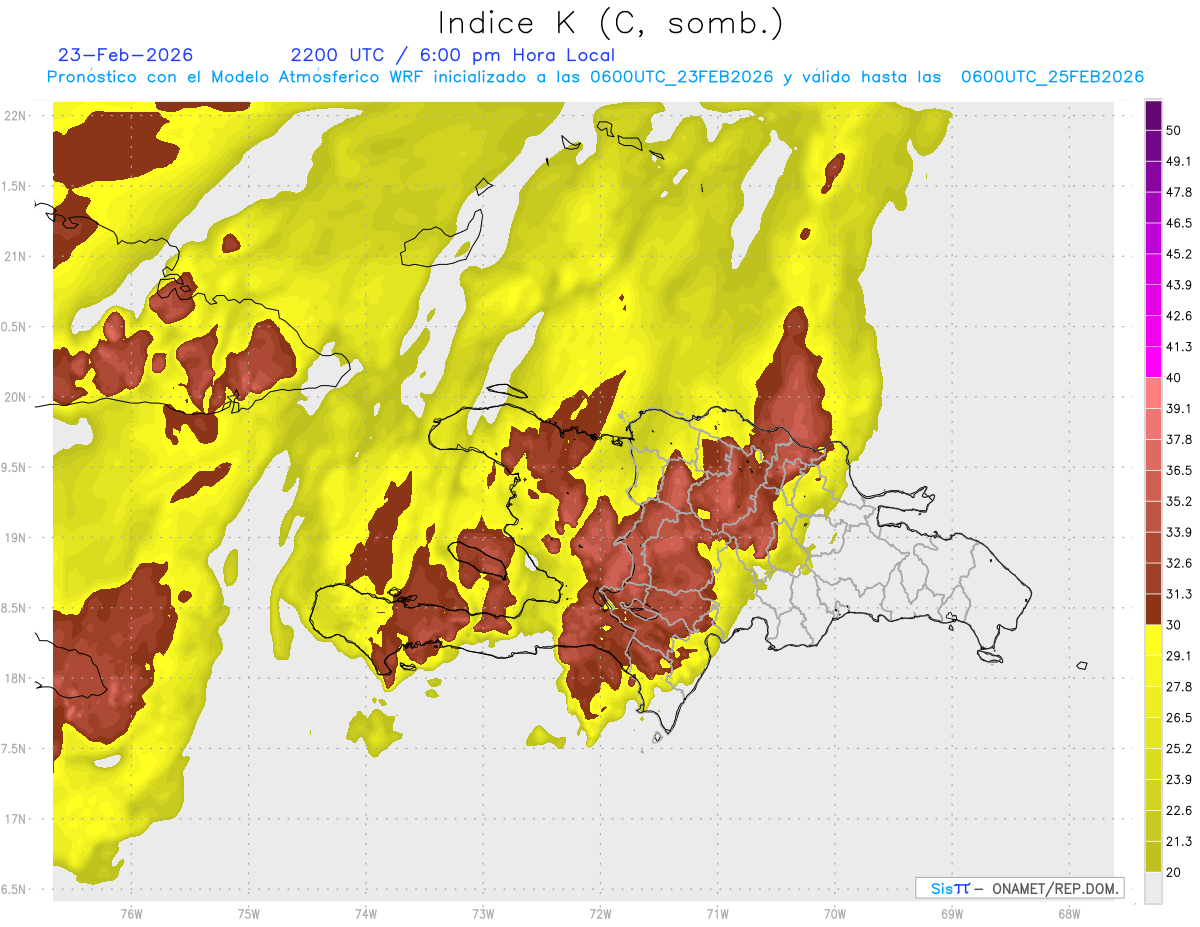Click the magenta colorbar segment between 40 and 41.3

[1153, 362]
